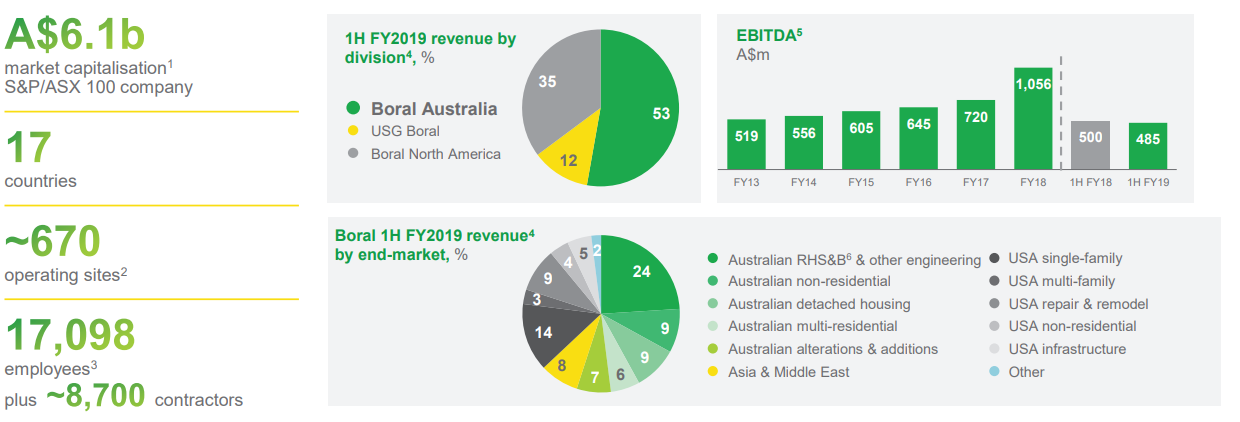Select the 1H FY19 bar labeled 485
This screenshot has height=422, width=1240.
point(1148,146)
